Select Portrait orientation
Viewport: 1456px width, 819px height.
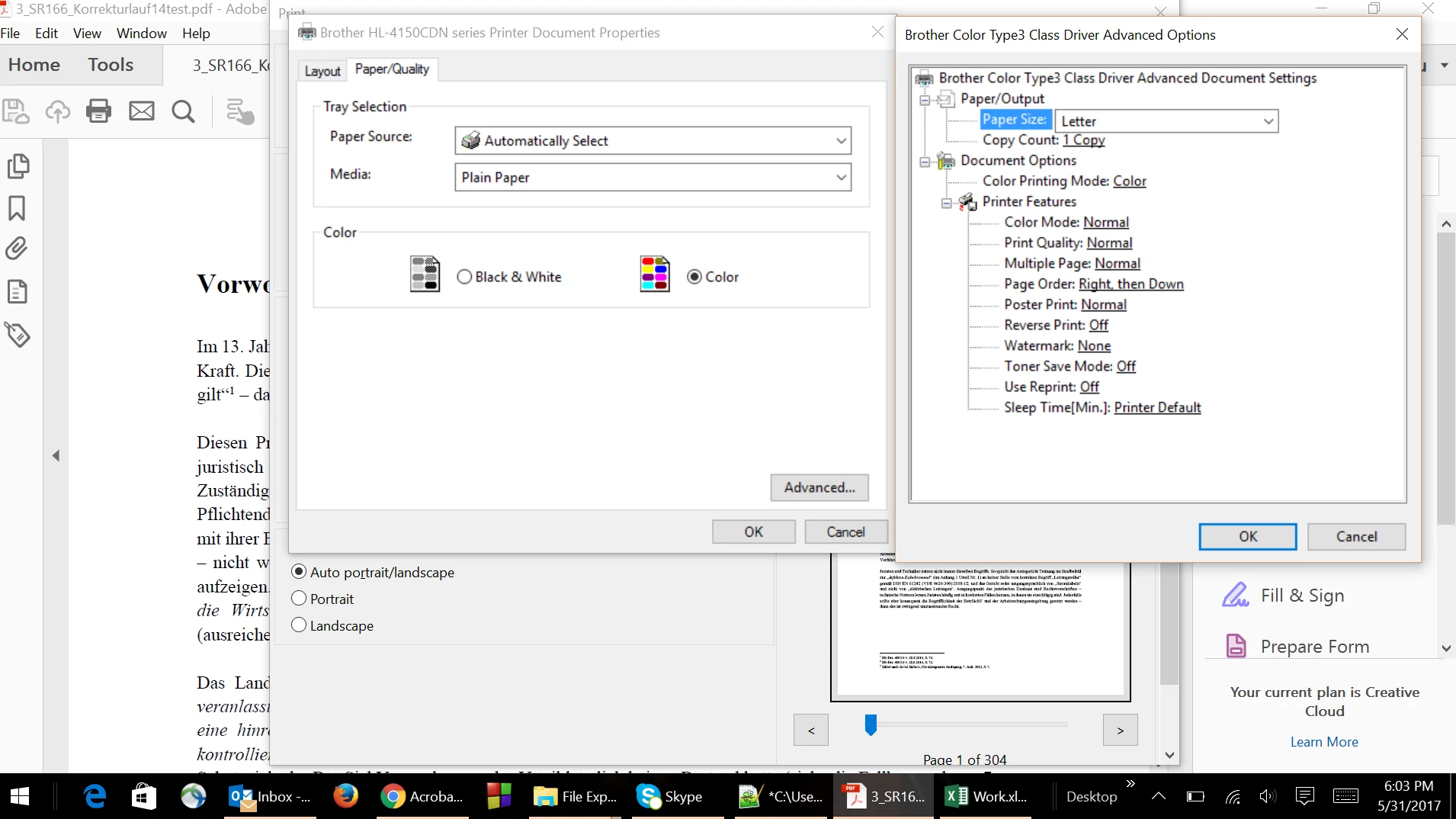pos(299,599)
